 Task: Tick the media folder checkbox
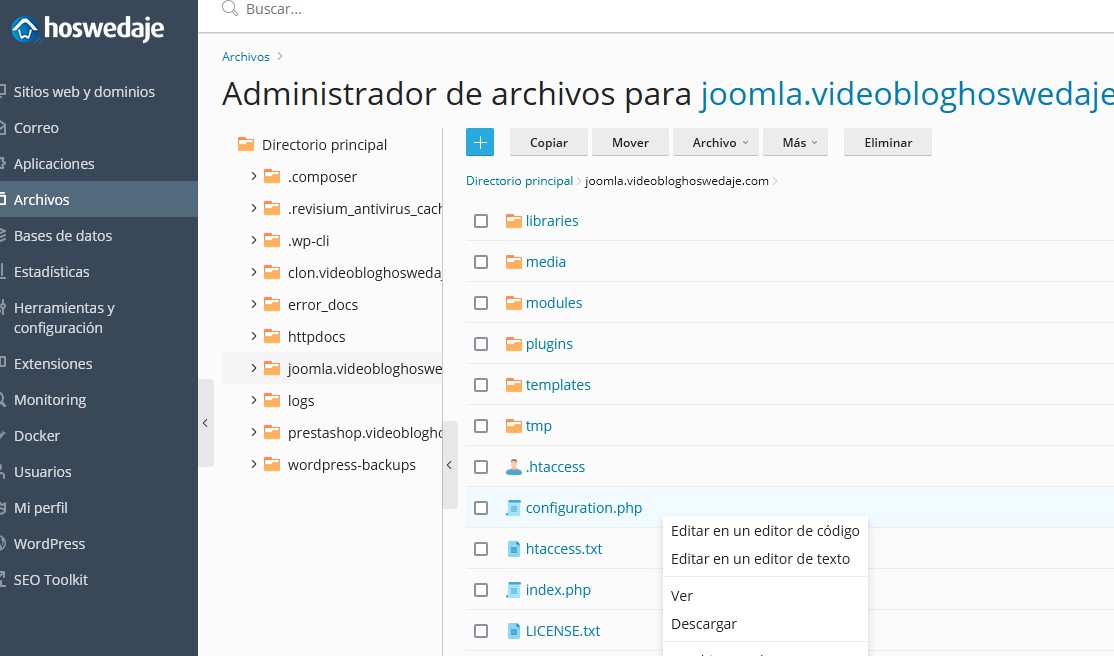click(481, 262)
